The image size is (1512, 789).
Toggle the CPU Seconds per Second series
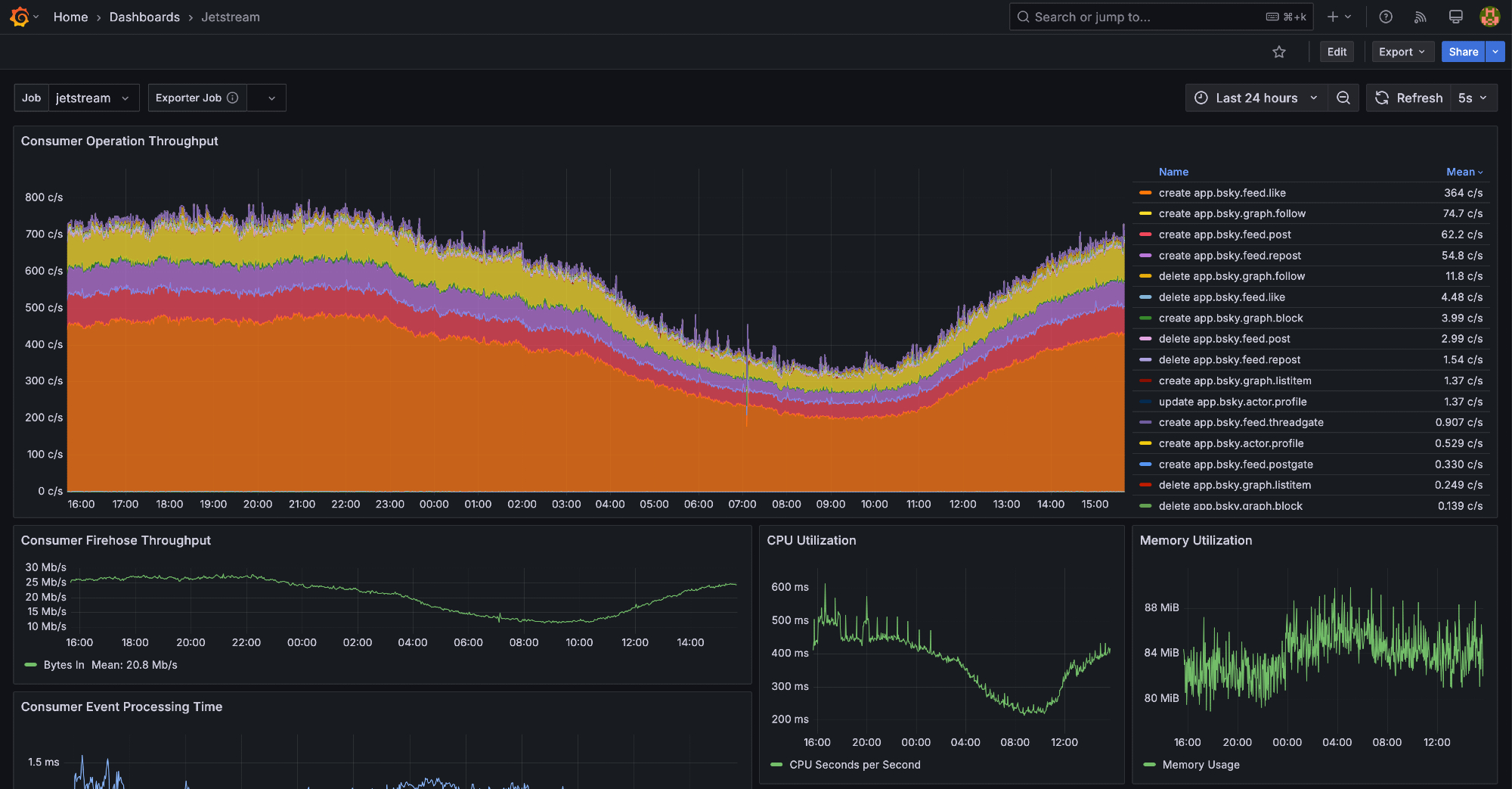pyautogui.click(x=854, y=765)
